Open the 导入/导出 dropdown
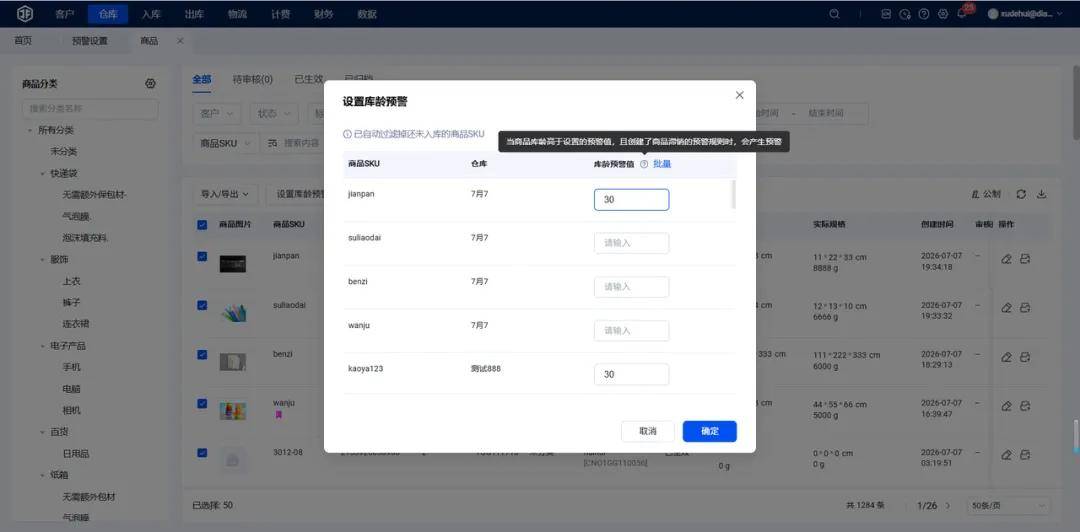1080x532 pixels. pyautogui.click(x=225, y=194)
